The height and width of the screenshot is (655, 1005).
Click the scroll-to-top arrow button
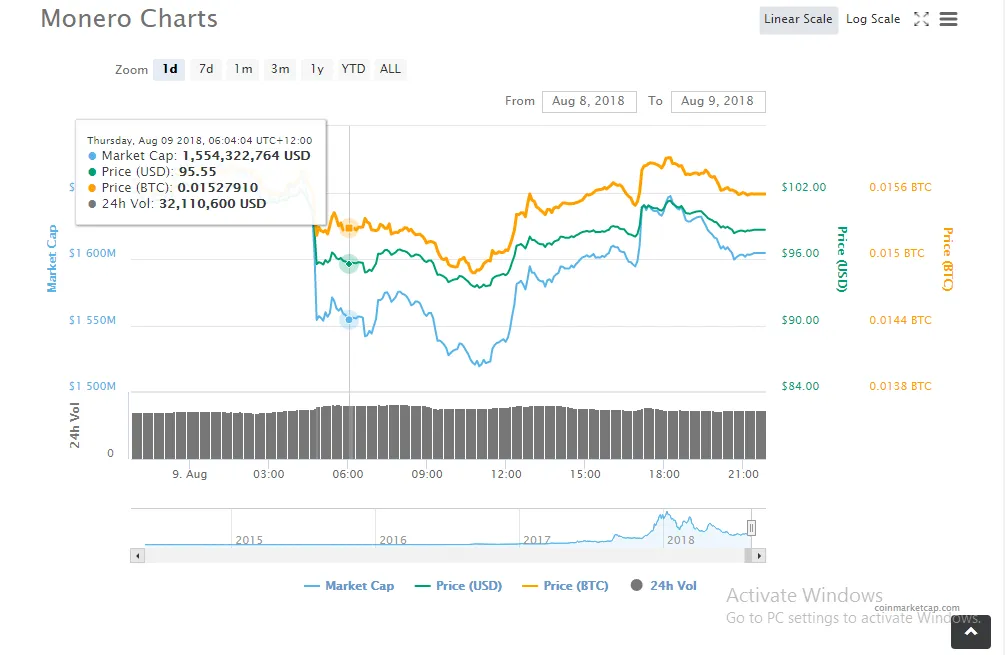[971, 632]
